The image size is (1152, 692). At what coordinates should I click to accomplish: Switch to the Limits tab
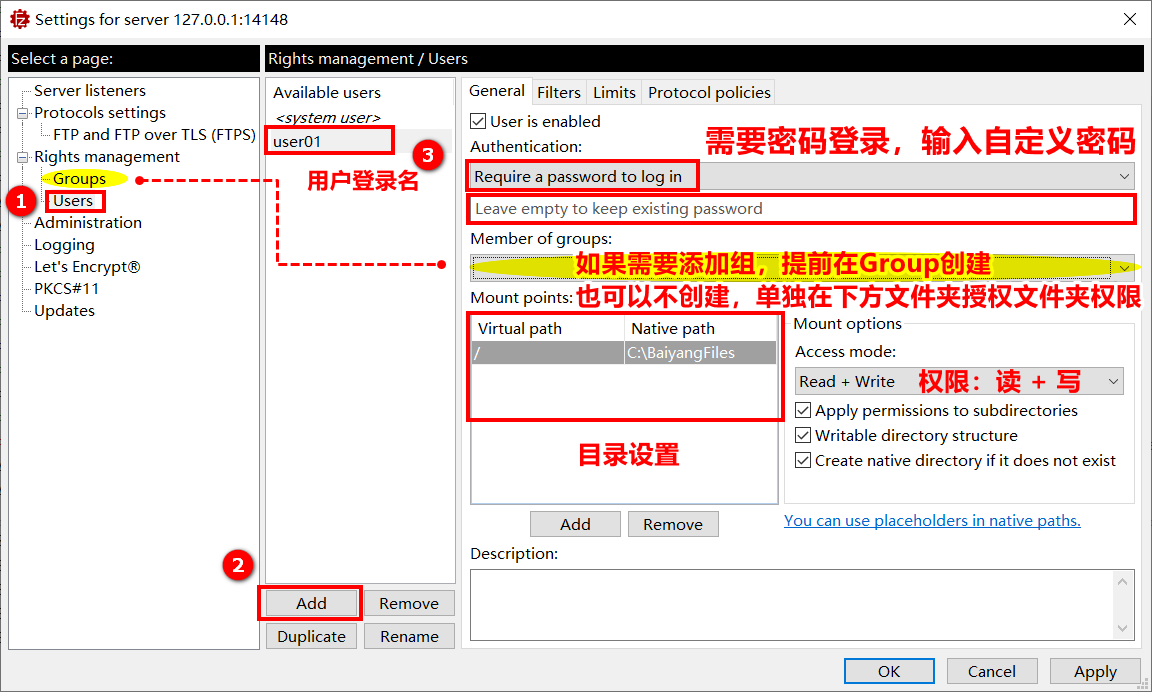[x=614, y=93]
